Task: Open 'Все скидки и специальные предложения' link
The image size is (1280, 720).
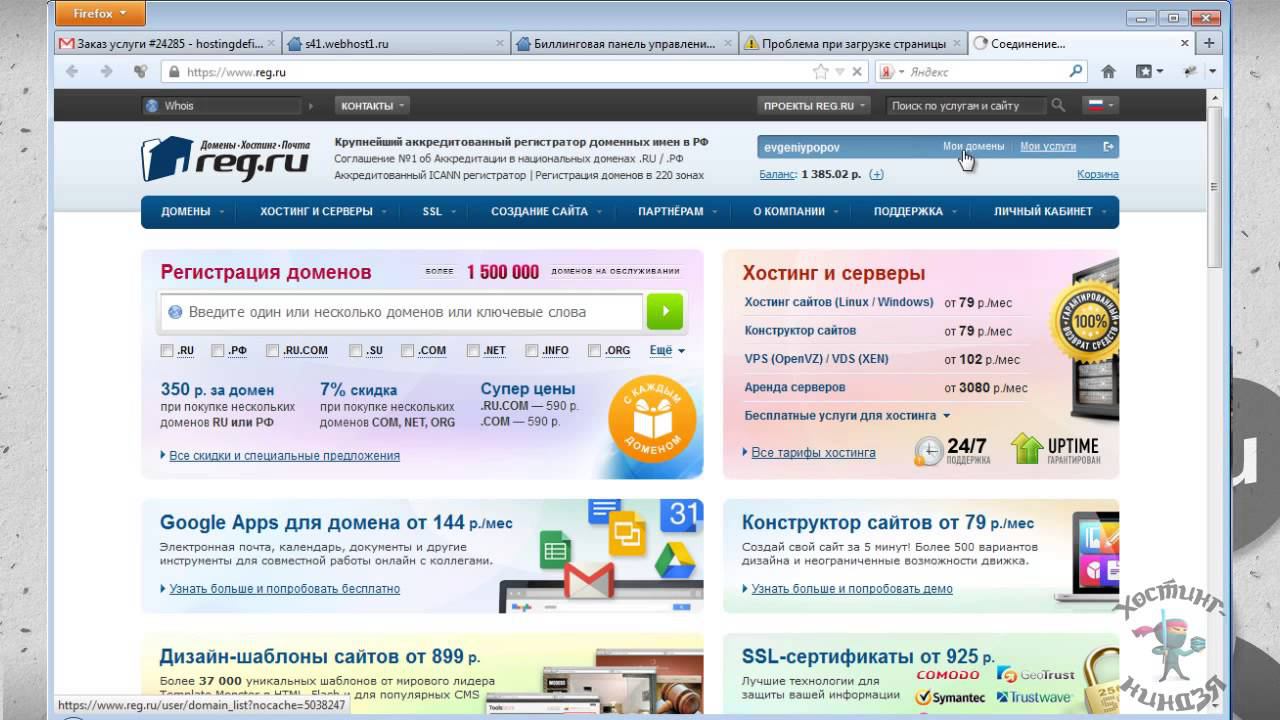Action: pyautogui.click(x=284, y=455)
